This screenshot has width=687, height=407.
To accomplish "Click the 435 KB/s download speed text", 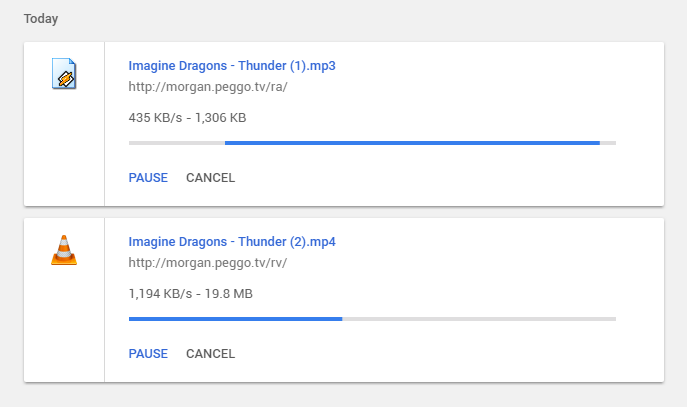I will point(155,118).
